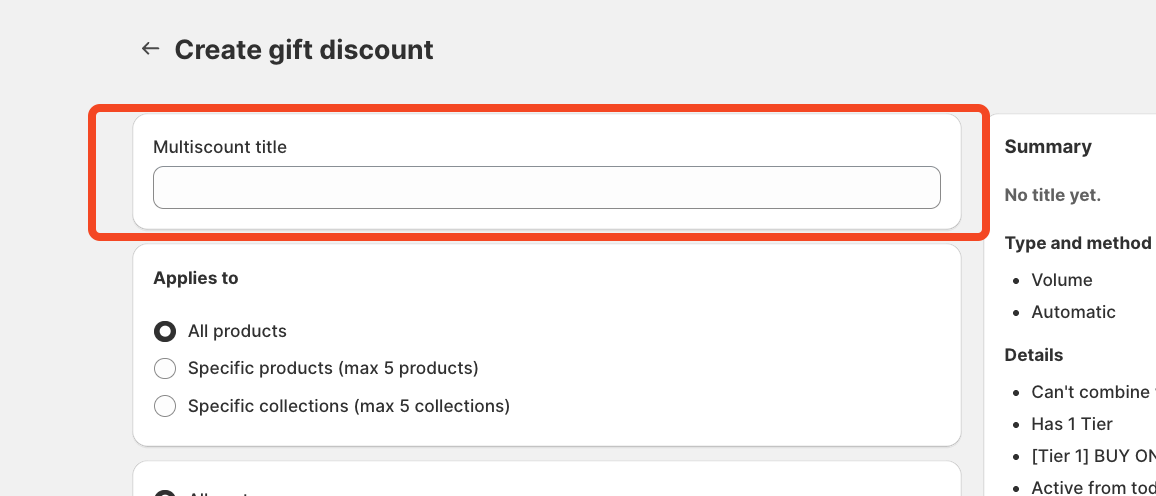Select the All products radio button
The height and width of the screenshot is (496, 1156).
[165, 331]
